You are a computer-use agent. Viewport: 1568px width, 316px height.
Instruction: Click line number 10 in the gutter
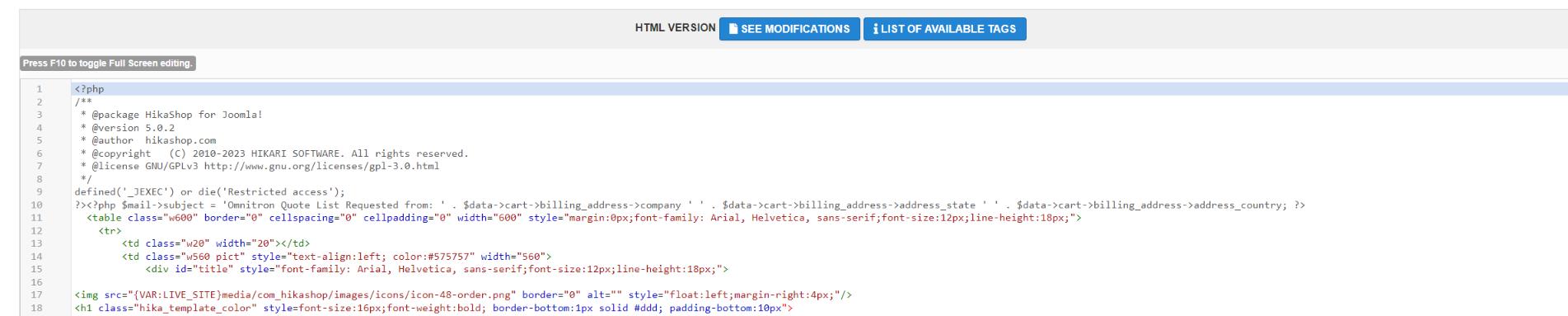pos(37,205)
